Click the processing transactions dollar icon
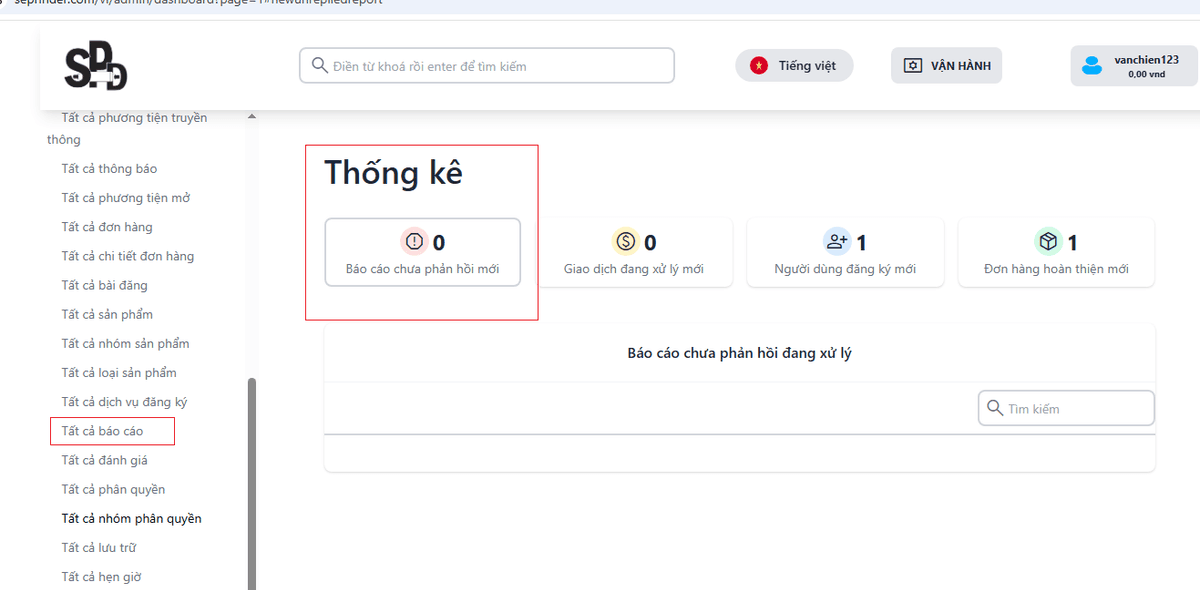Screen dimensions: 1200x590 pos(625,242)
